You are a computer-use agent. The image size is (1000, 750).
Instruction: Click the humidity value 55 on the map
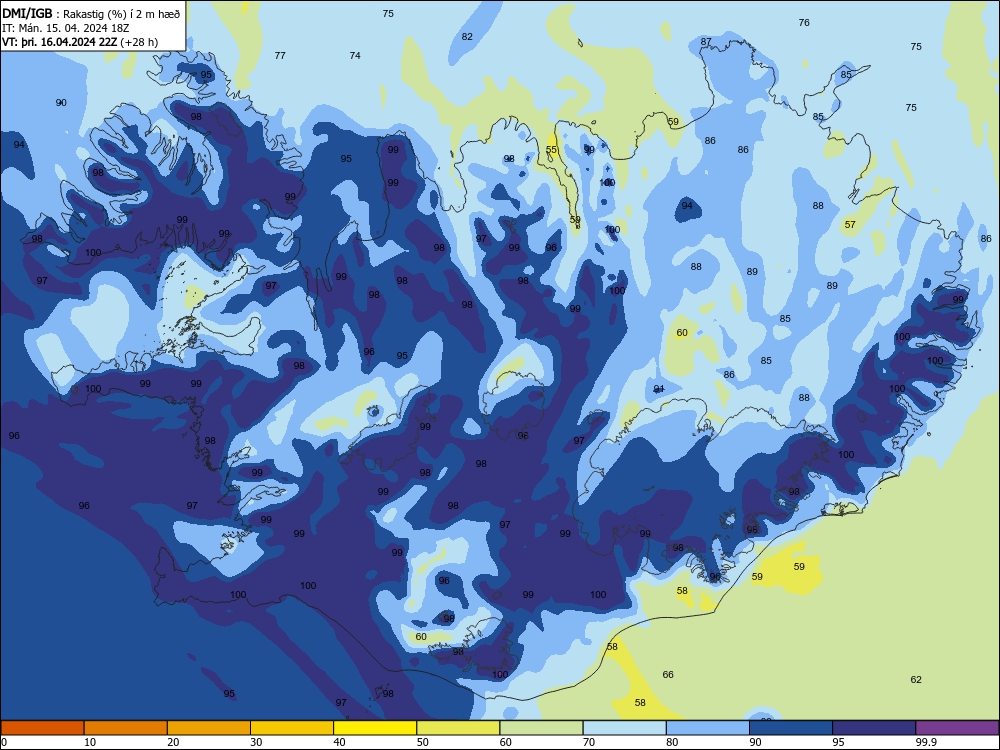(552, 150)
